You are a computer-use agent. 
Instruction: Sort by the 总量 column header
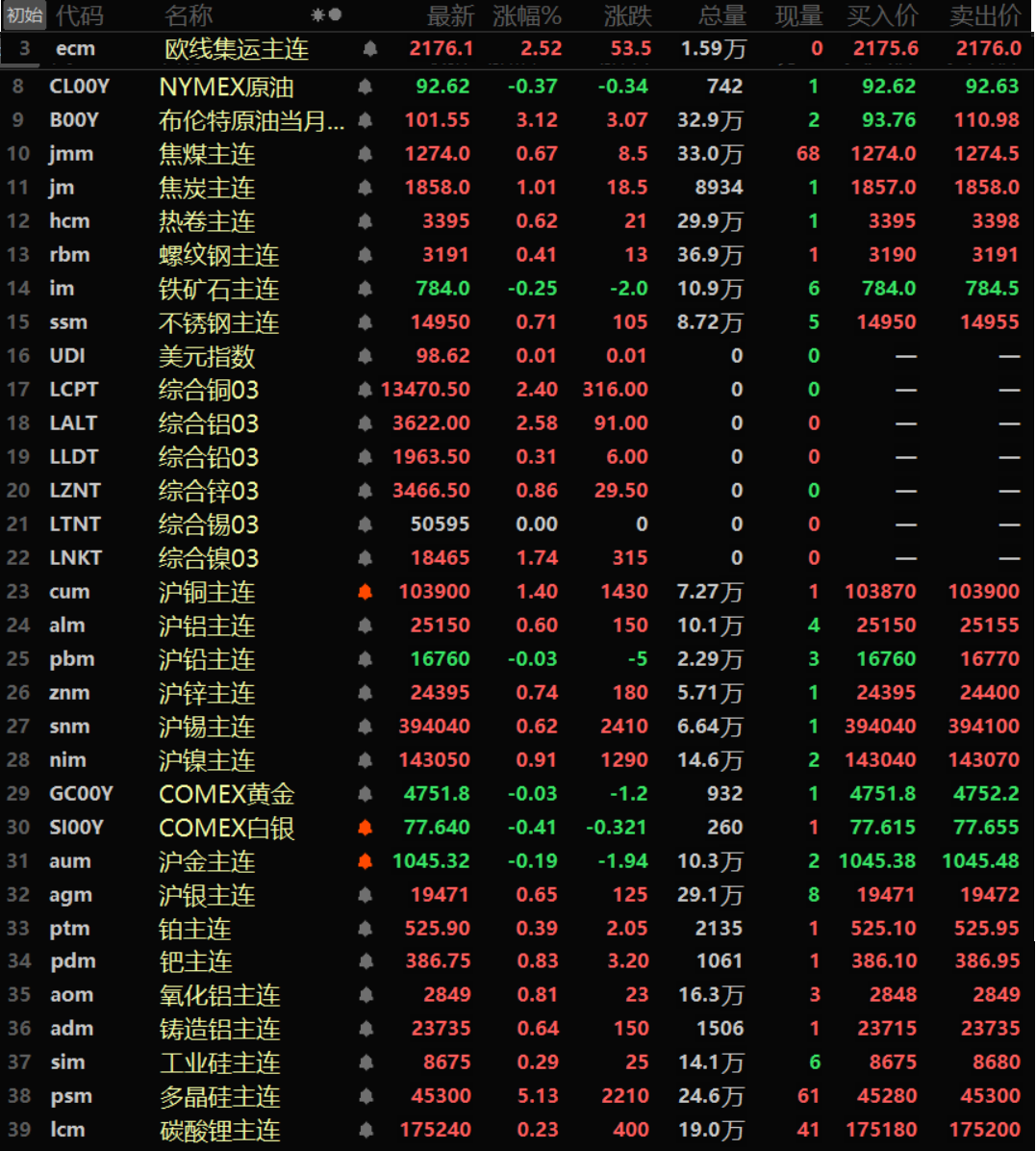coord(722,15)
